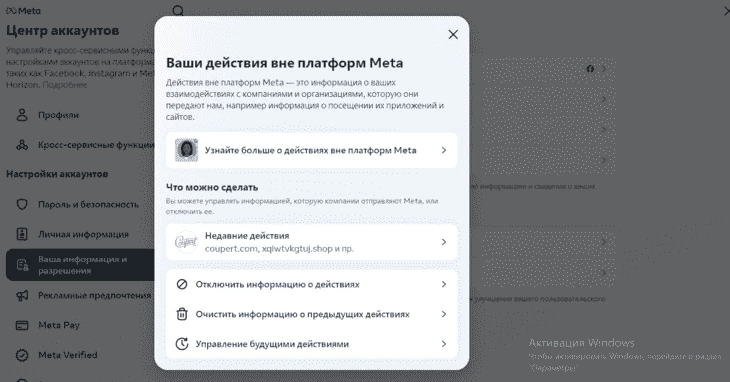Image resolution: width=730 pixels, height=382 pixels.
Task: Click the megaphone icon for ad preferences
Action: (x=22, y=295)
